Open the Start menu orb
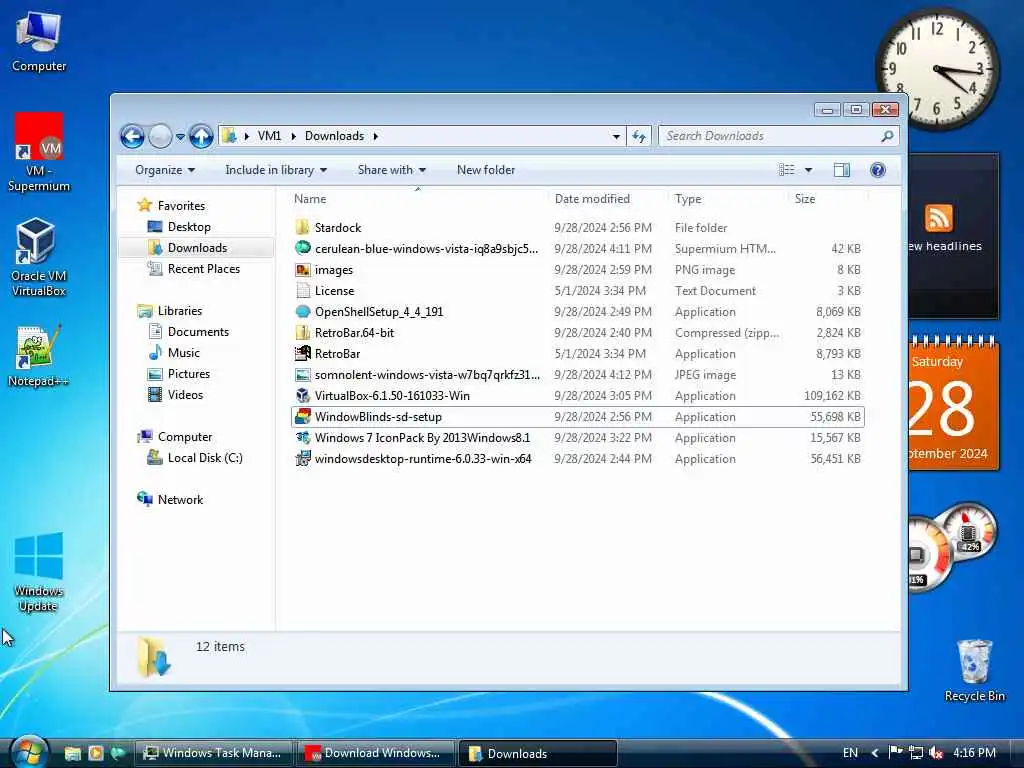 [28, 752]
